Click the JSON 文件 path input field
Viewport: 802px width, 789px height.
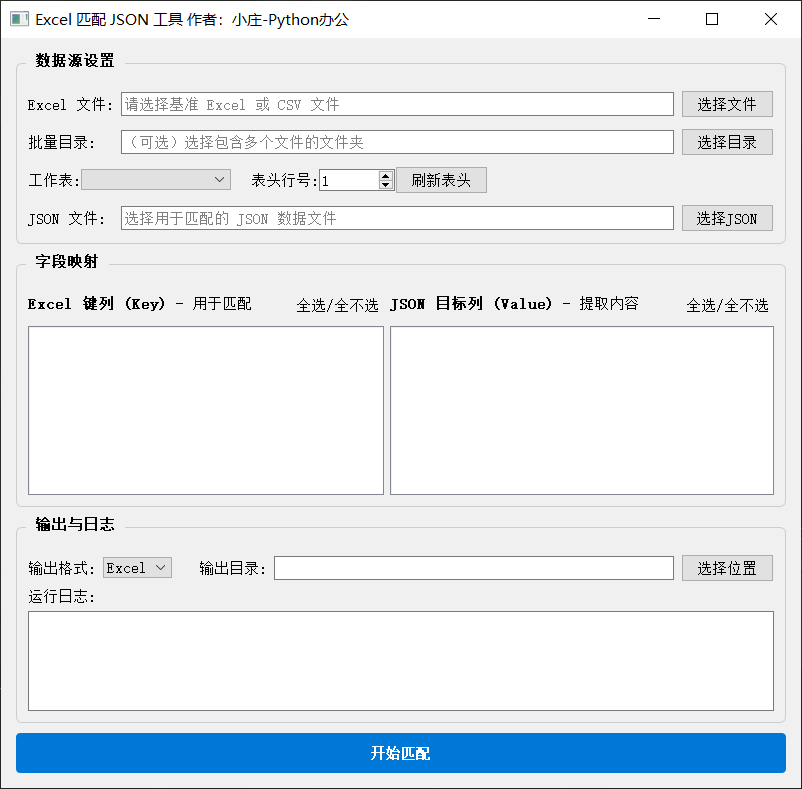(x=395, y=218)
